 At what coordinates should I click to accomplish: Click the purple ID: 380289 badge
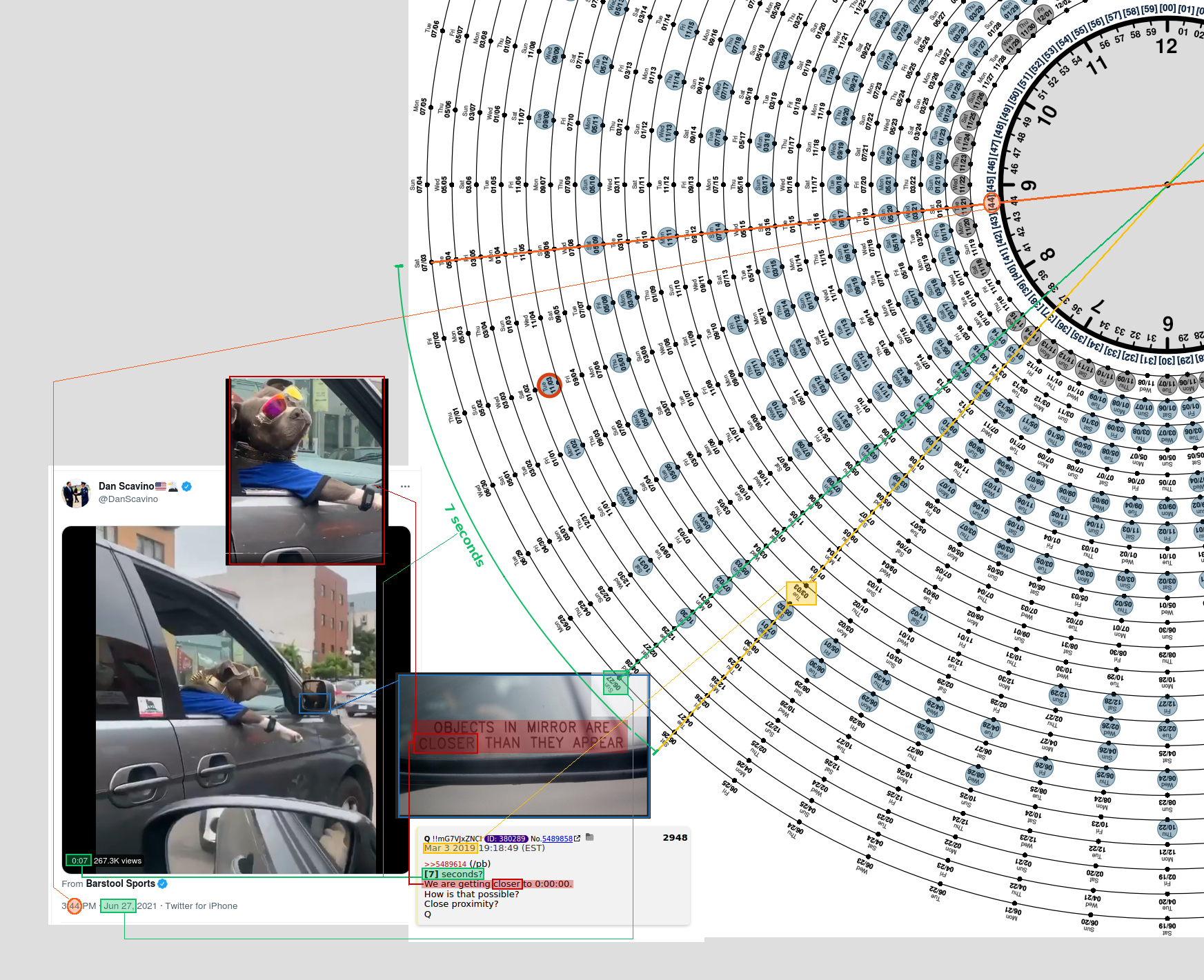tap(506, 839)
